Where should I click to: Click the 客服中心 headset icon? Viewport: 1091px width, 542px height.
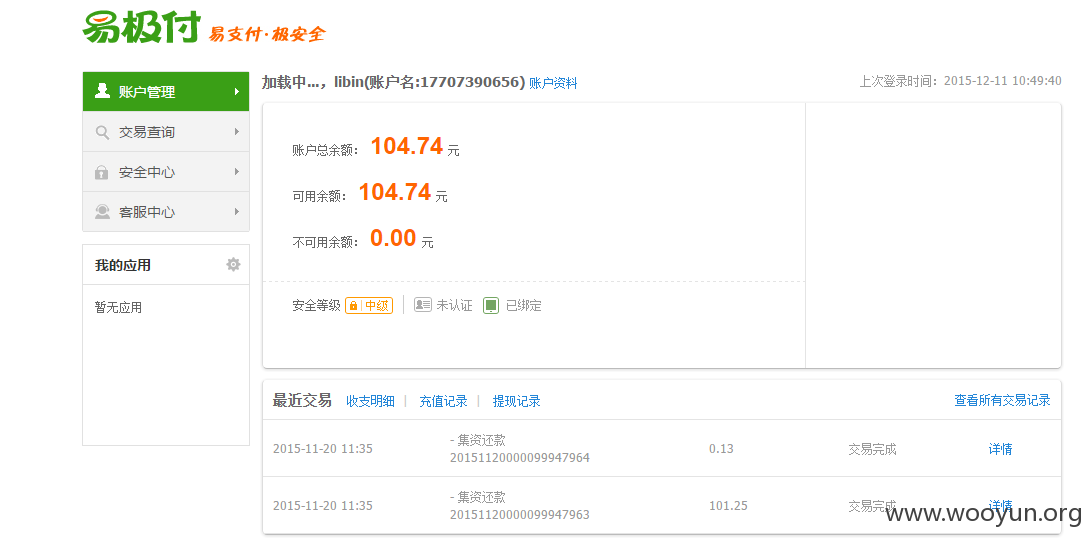click(102, 212)
